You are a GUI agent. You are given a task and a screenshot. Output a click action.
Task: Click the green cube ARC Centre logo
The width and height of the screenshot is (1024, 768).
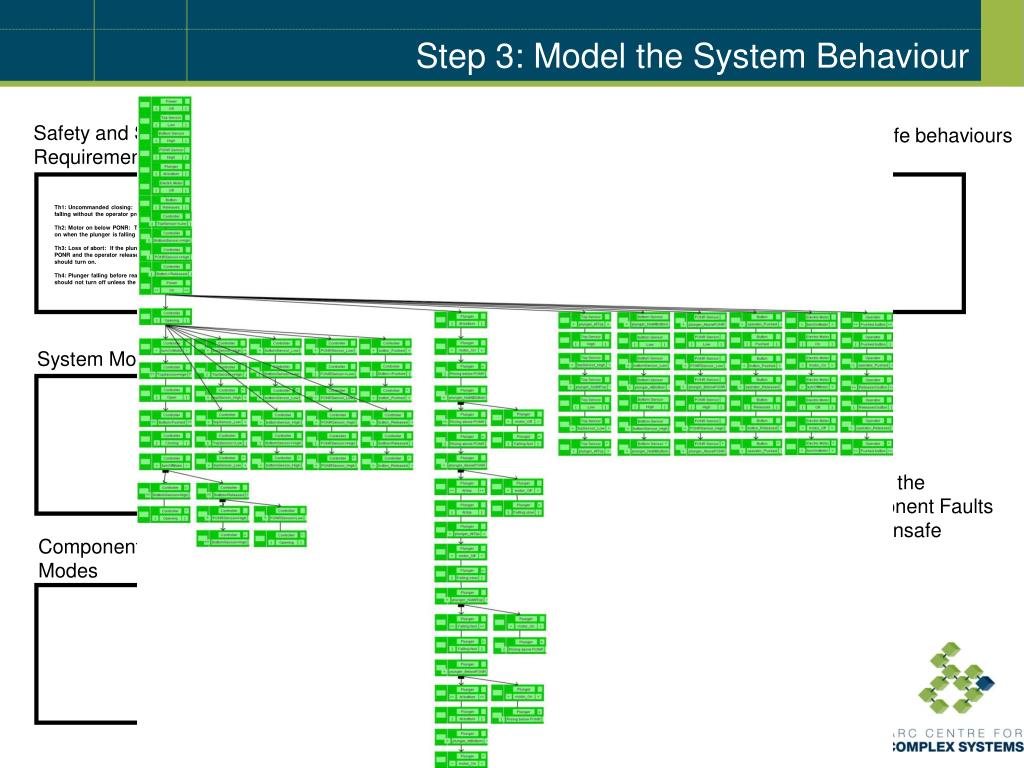pos(956,678)
